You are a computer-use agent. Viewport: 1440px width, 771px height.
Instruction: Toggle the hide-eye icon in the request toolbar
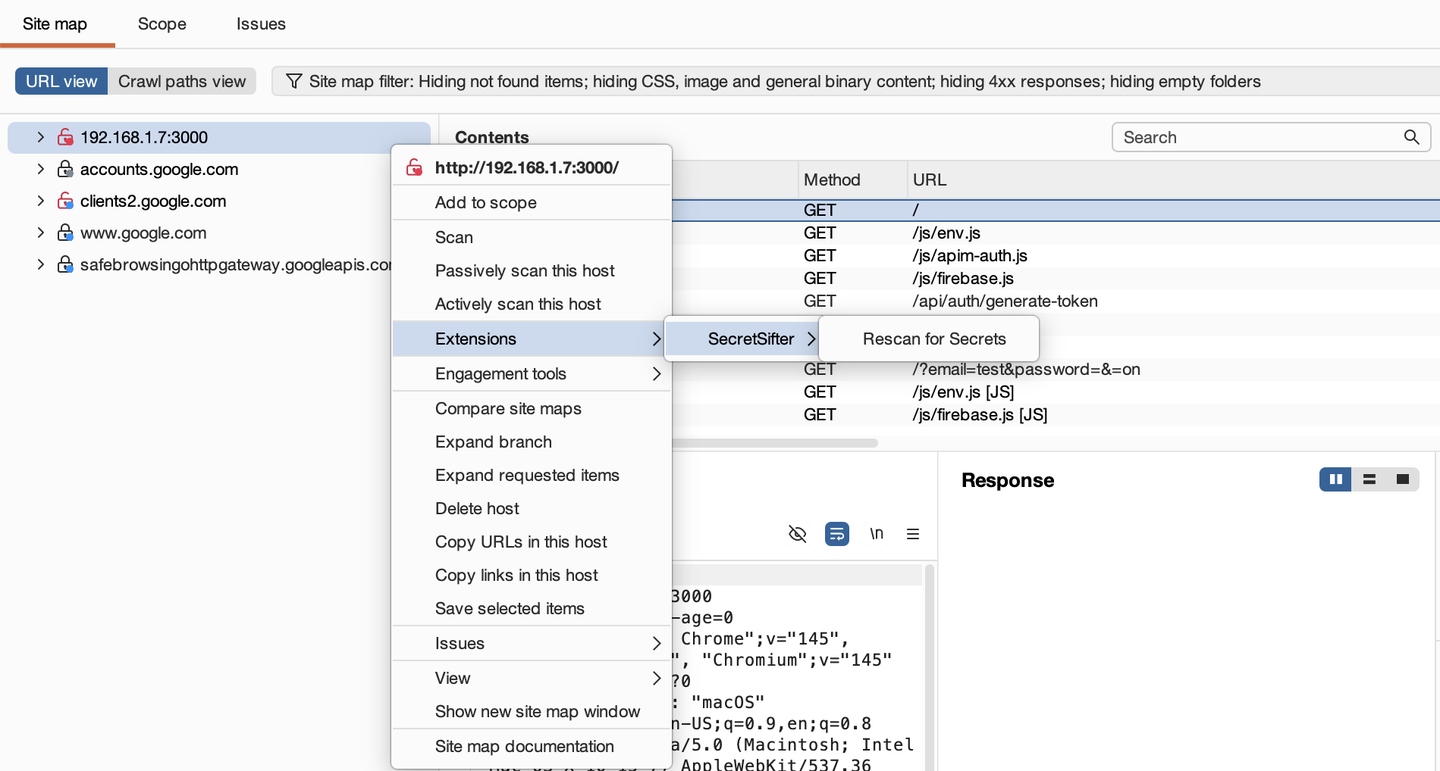point(797,534)
